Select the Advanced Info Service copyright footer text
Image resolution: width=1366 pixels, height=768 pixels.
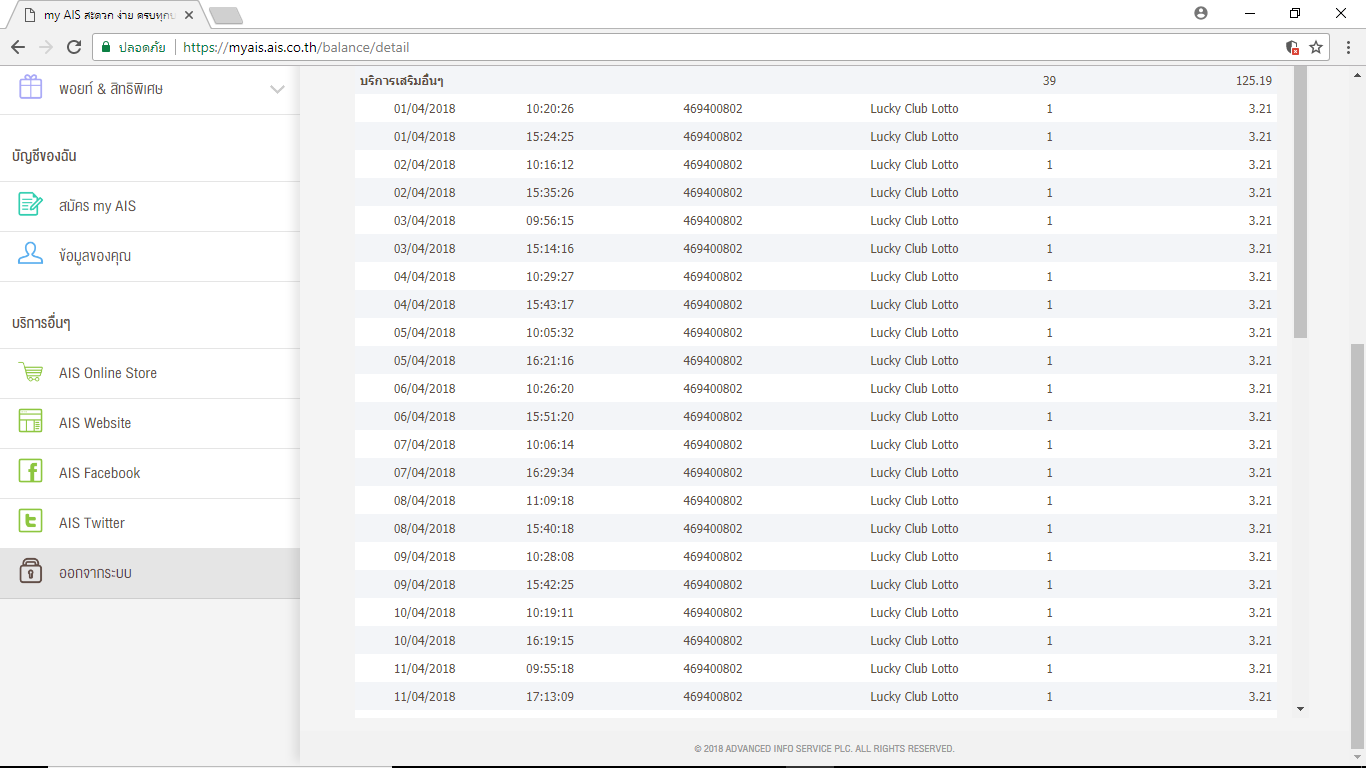pyautogui.click(x=824, y=749)
